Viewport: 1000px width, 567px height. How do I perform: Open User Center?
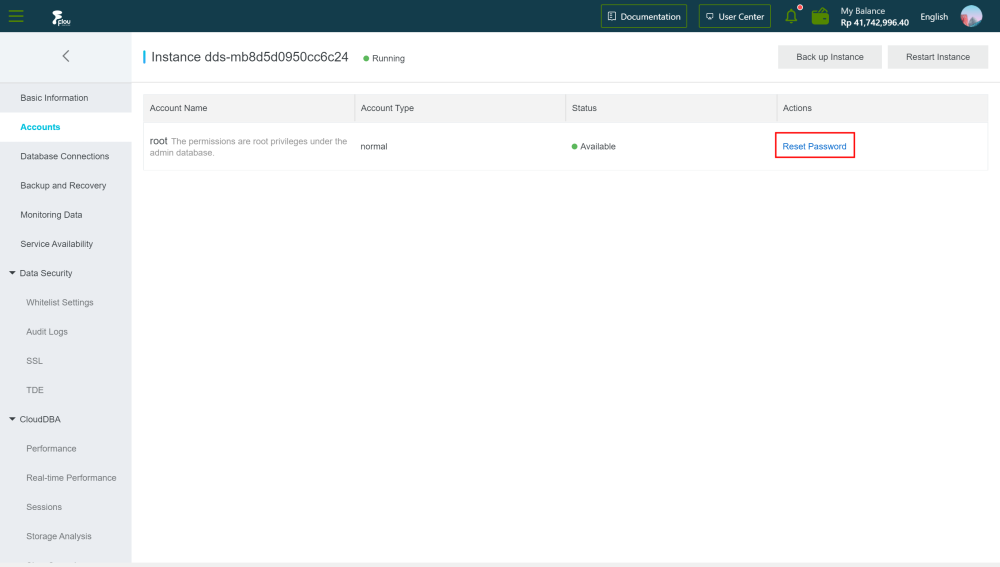point(735,17)
